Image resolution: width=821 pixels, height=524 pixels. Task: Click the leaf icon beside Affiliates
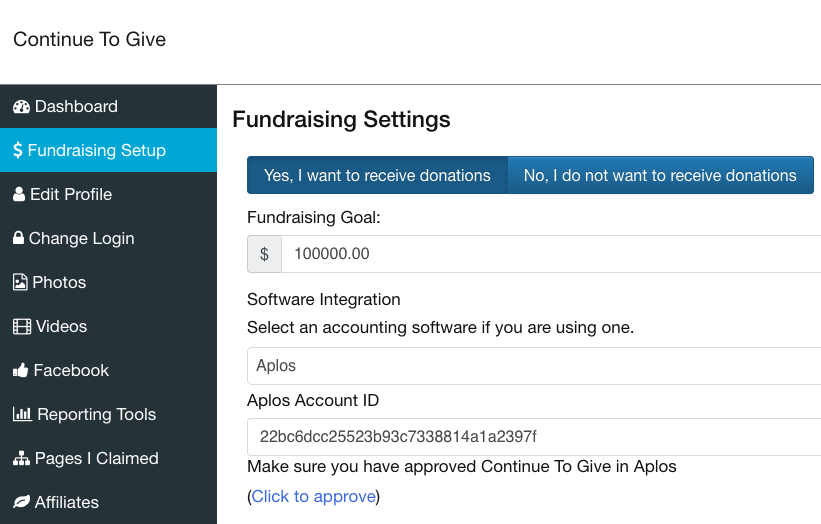21,502
